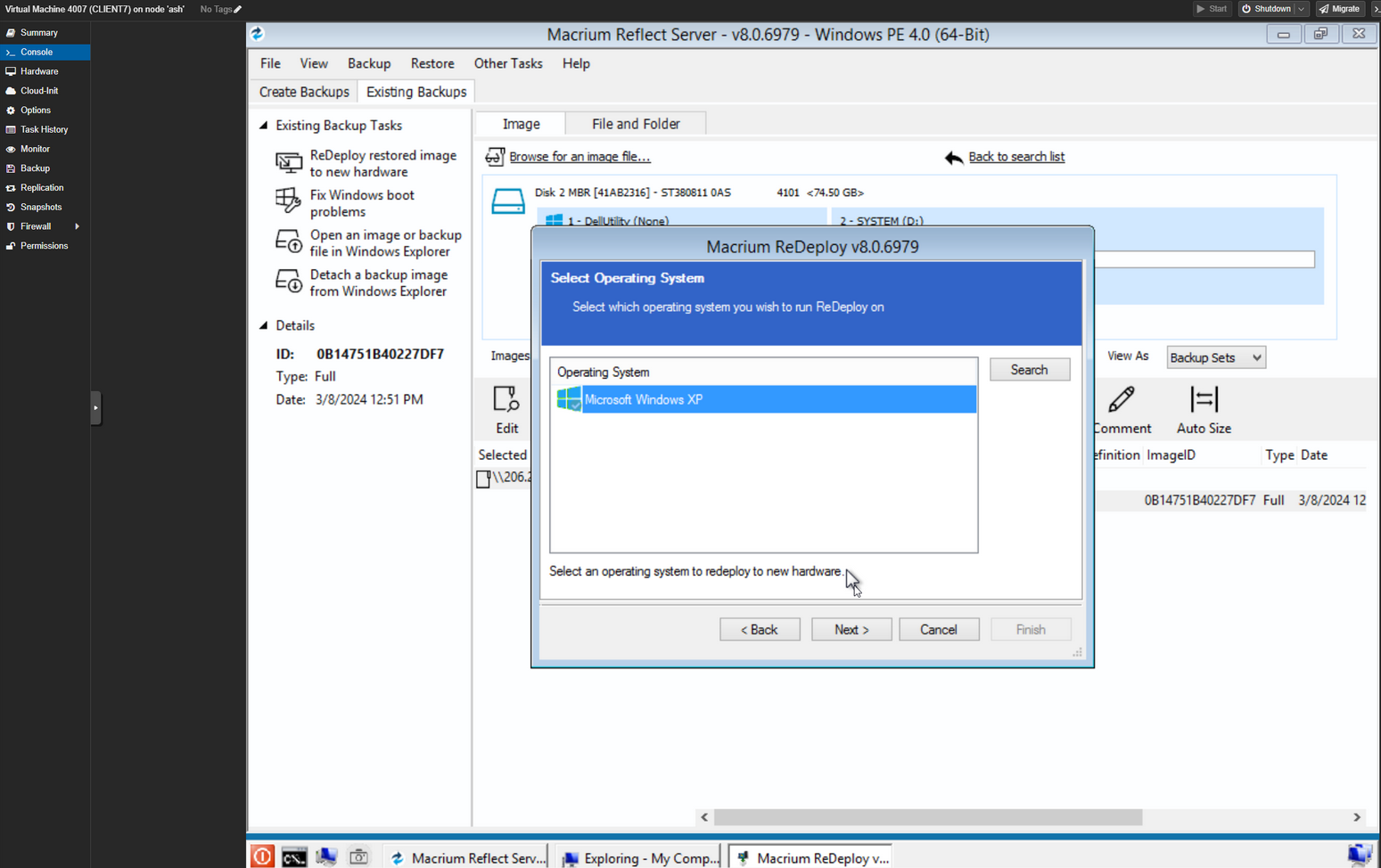The image size is (1381, 868).
Task: Switch to Exploring - My Computer taskbar window
Action: pos(640,857)
